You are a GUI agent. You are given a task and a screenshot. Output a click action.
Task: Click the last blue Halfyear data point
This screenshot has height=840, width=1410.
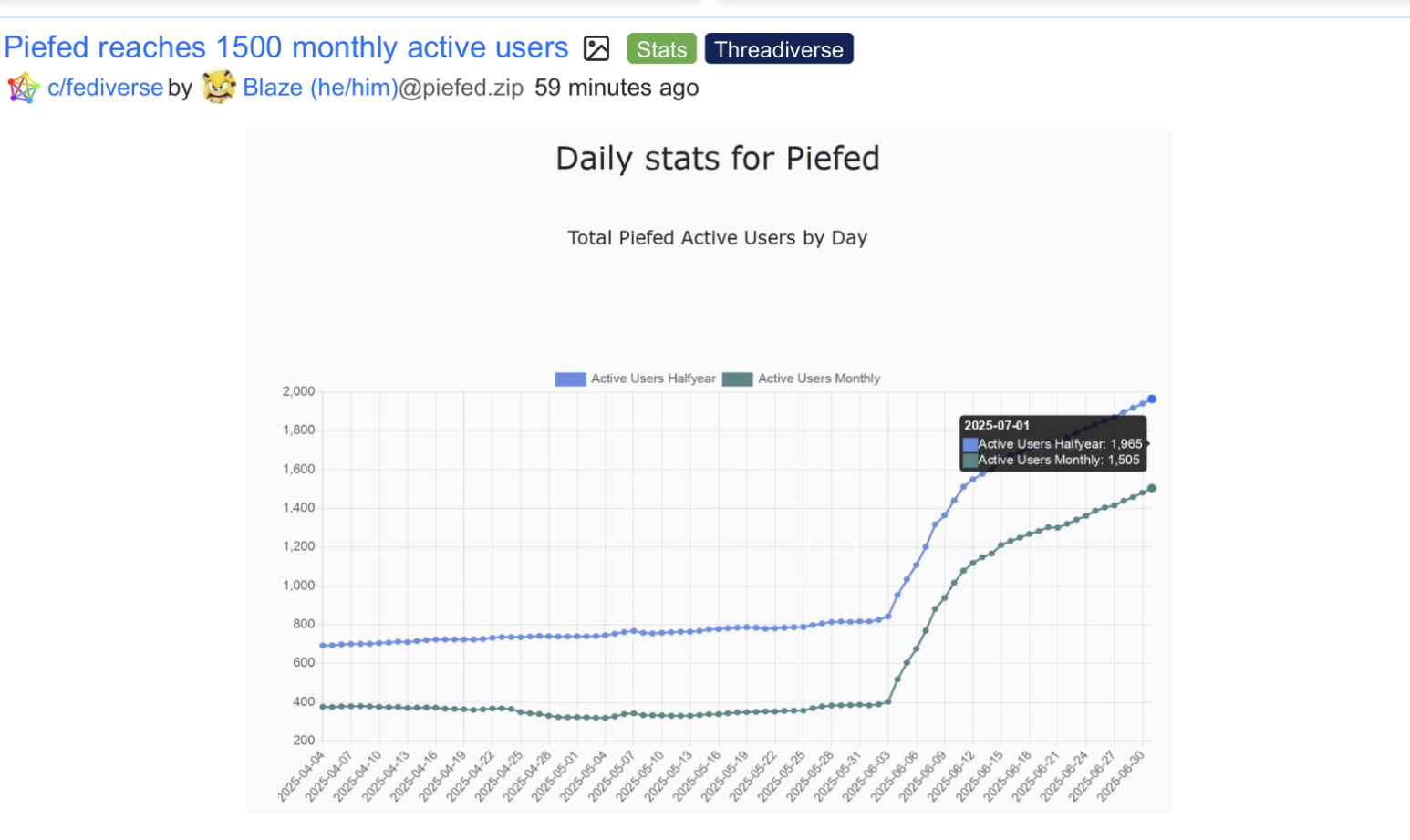click(x=1152, y=399)
